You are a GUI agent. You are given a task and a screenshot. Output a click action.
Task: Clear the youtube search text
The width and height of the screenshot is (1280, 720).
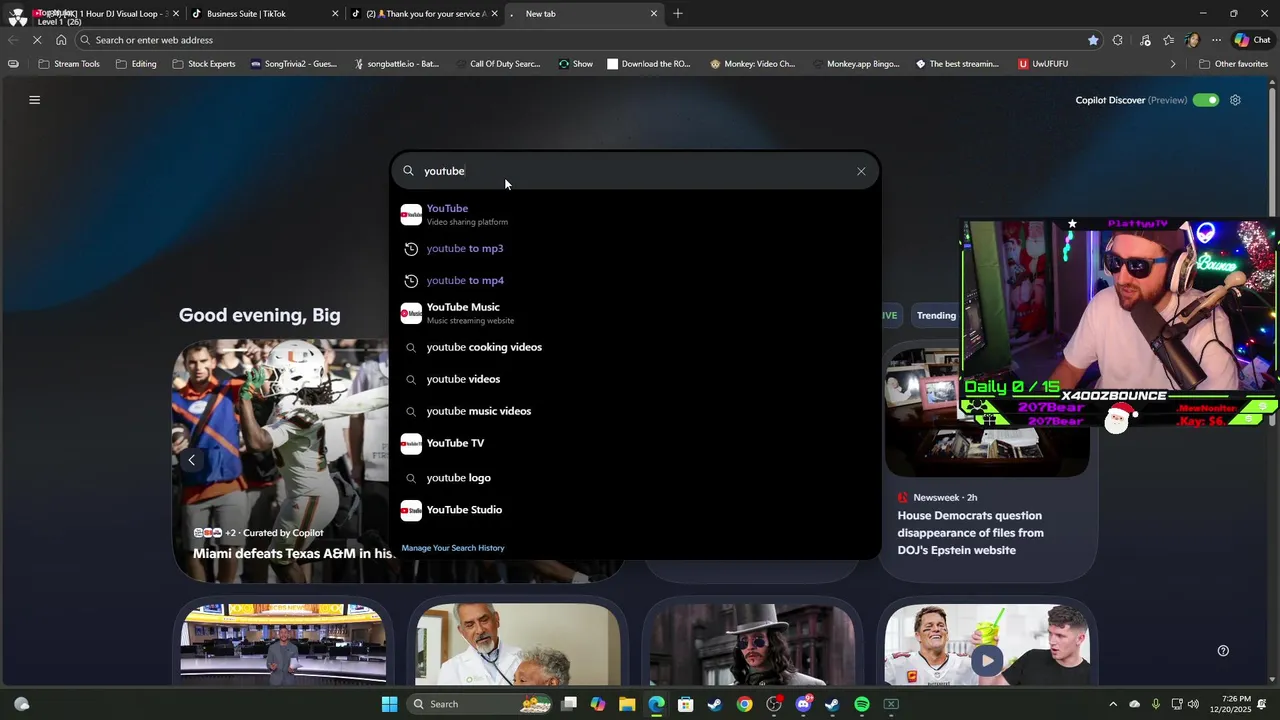[861, 171]
